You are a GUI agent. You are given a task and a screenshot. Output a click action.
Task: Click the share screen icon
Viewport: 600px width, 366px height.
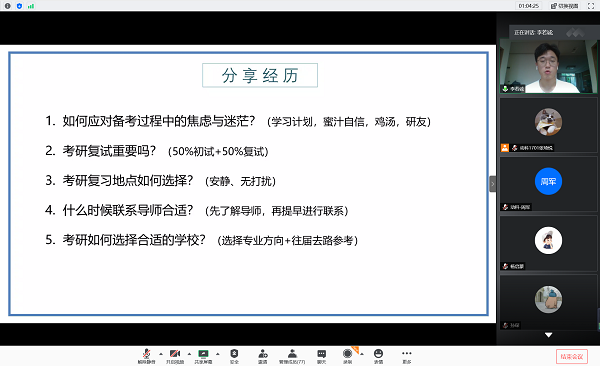203,353
